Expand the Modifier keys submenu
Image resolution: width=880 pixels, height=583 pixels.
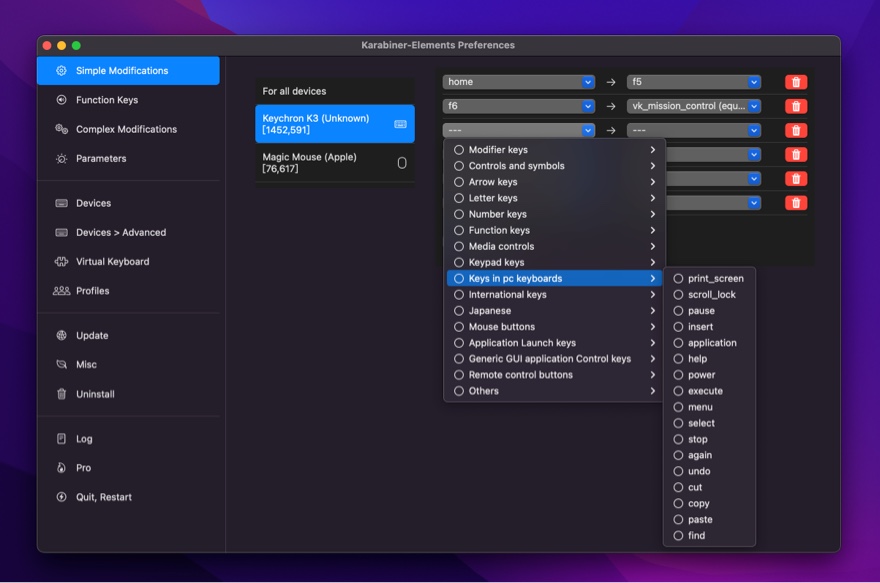[x=555, y=150]
